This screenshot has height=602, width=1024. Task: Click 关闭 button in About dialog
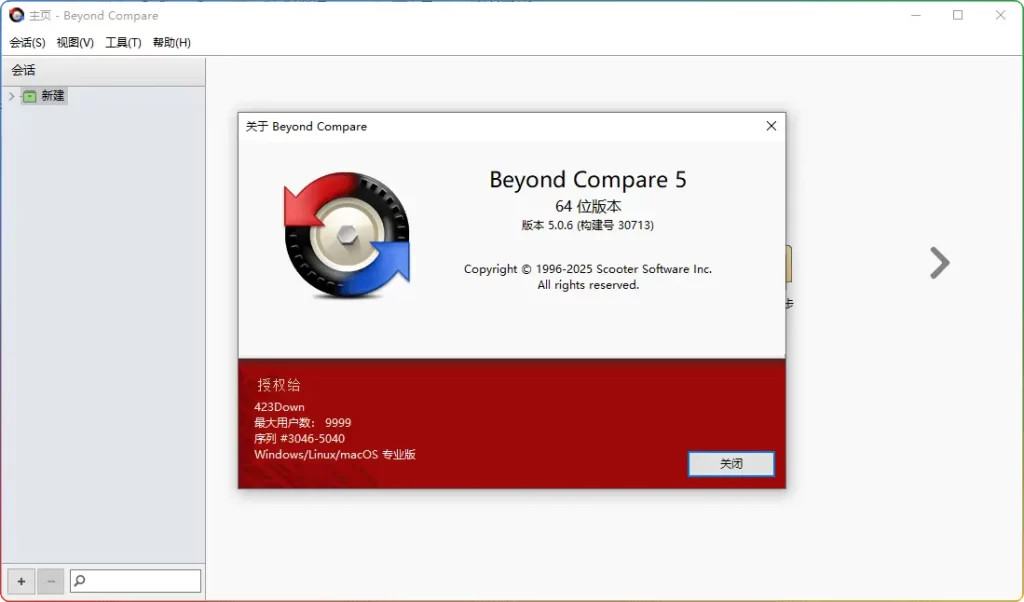[x=731, y=464]
